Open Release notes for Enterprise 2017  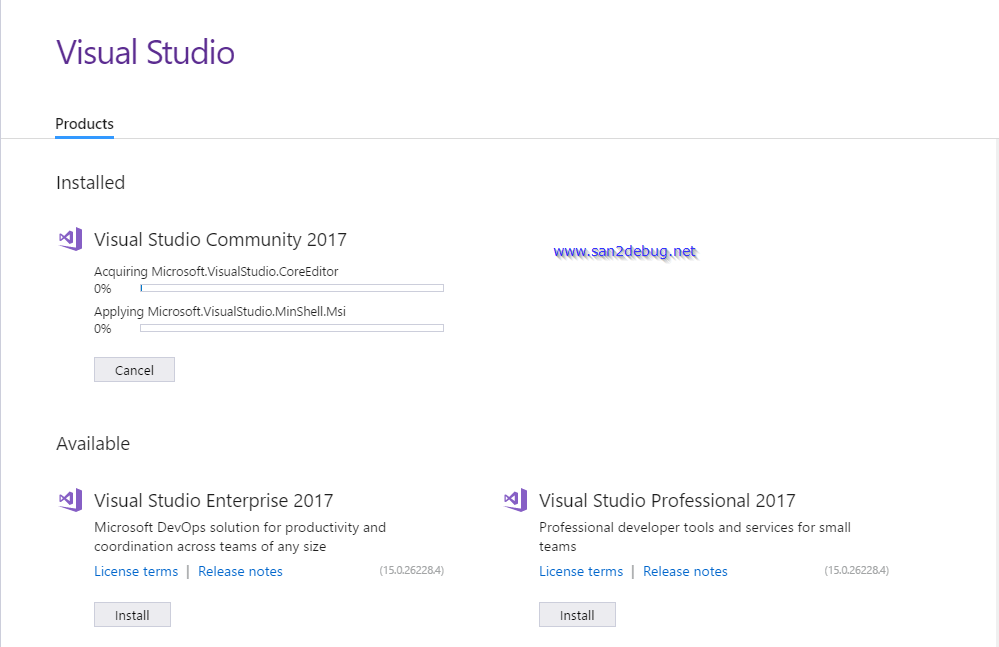(240, 571)
